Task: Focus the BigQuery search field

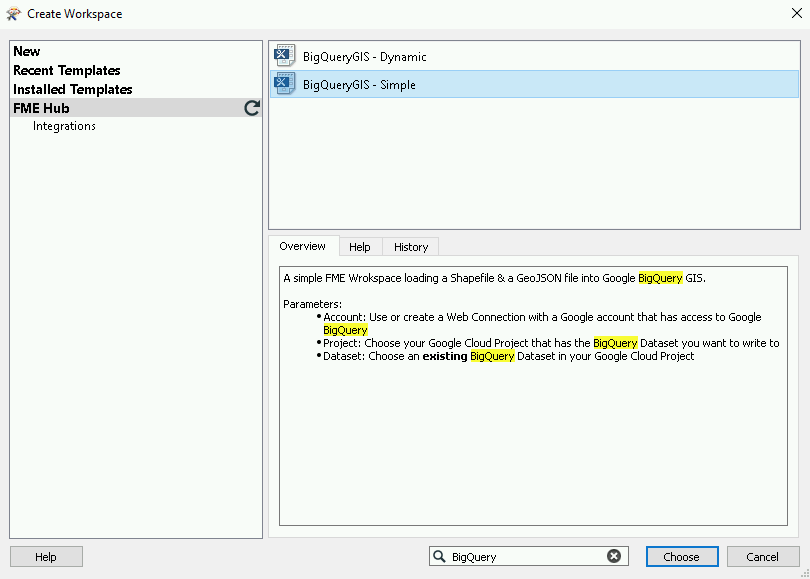Action: coord(526,556)
